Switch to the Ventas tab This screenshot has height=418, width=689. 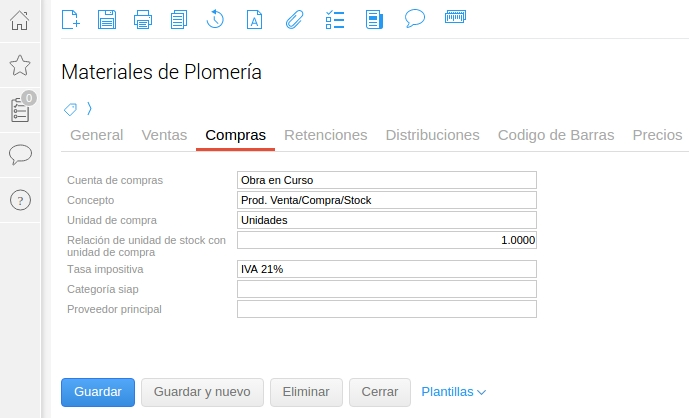(x=164, y=135)
